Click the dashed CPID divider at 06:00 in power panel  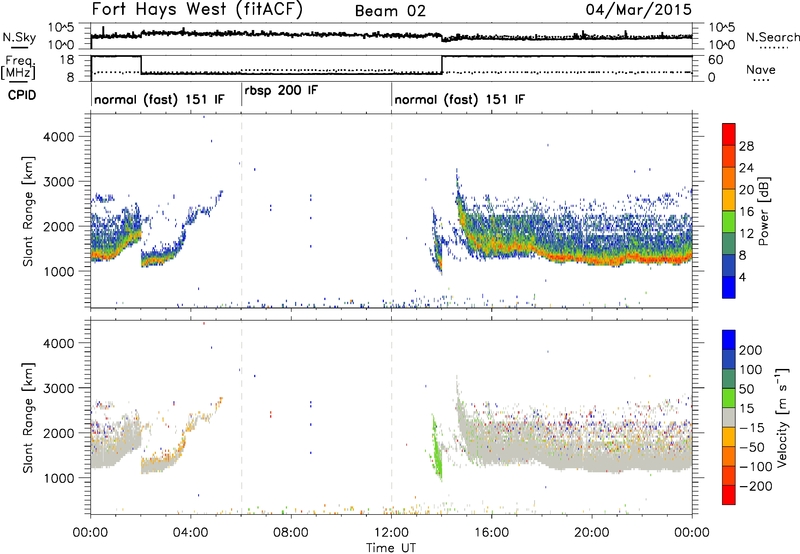(x=241, y=211)
